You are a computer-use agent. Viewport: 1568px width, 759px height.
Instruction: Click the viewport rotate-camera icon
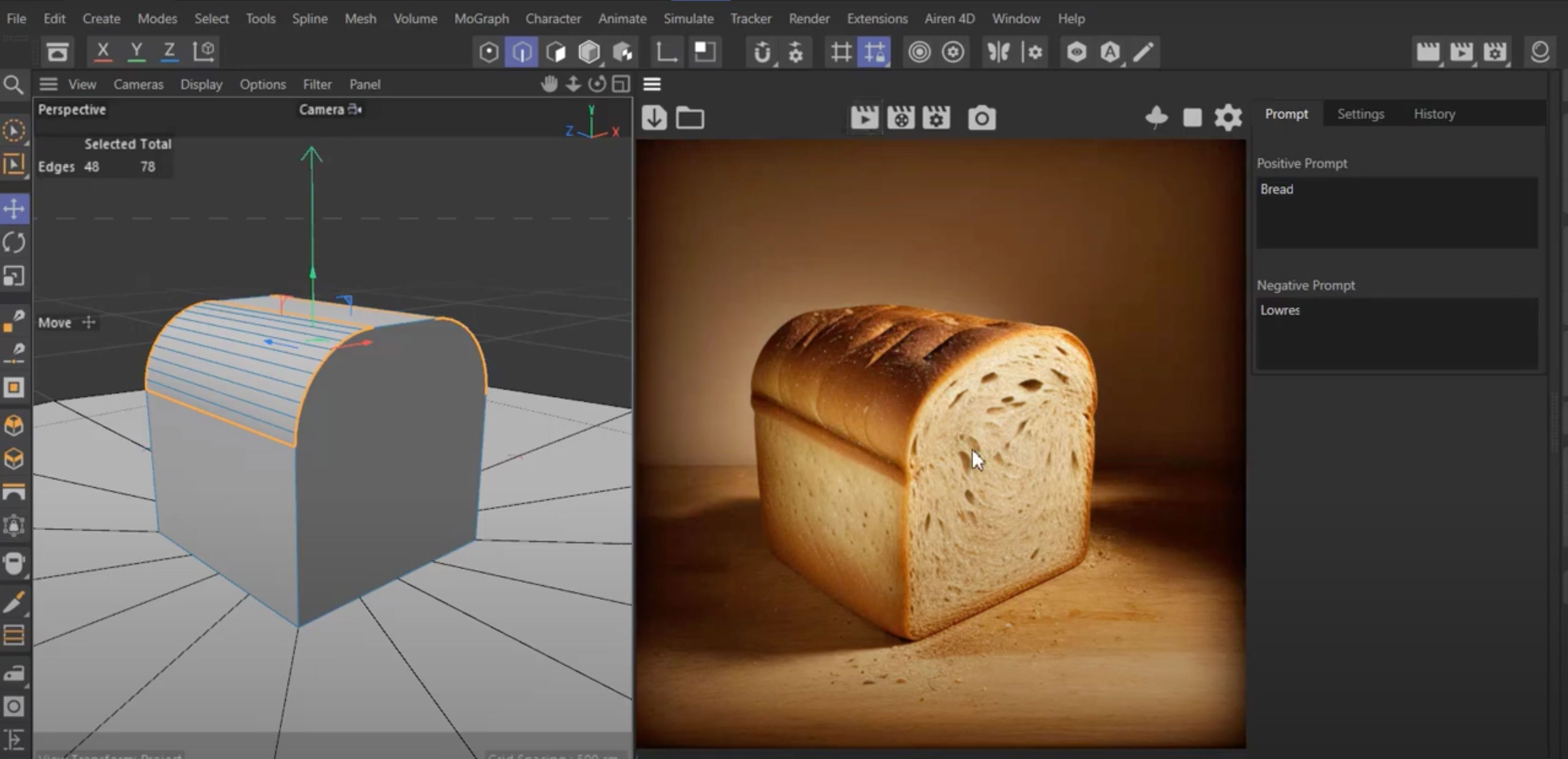(596, 84)
